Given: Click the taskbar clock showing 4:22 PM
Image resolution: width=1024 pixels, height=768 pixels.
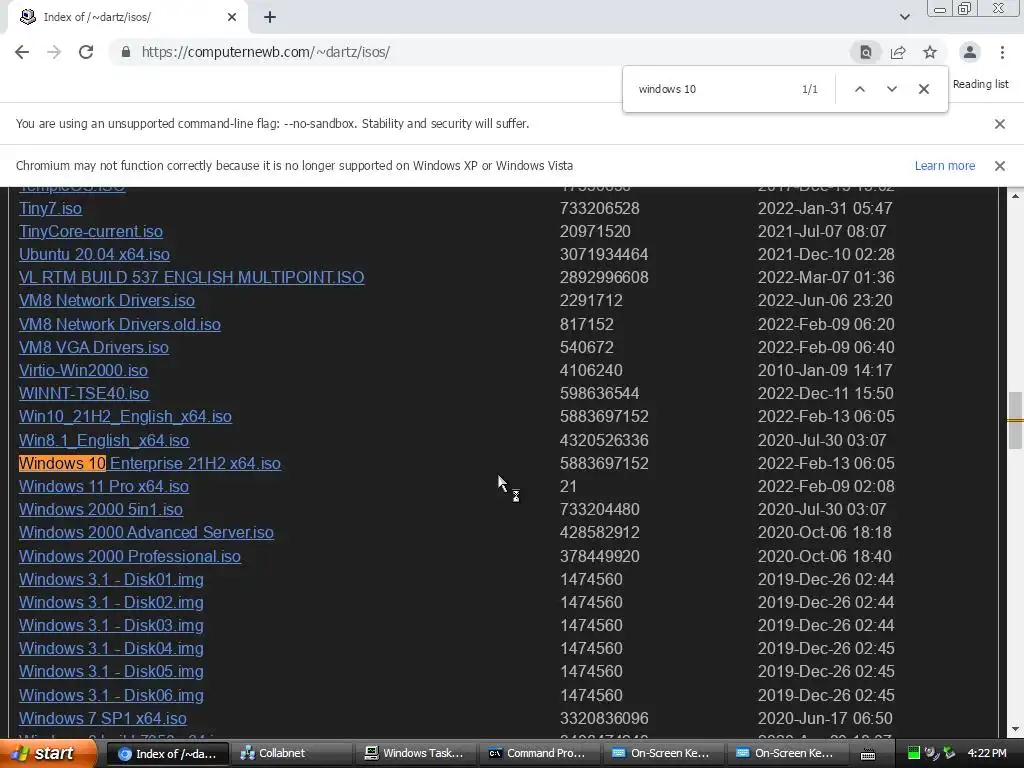Looking at the screenshot, I should point(987,754).
